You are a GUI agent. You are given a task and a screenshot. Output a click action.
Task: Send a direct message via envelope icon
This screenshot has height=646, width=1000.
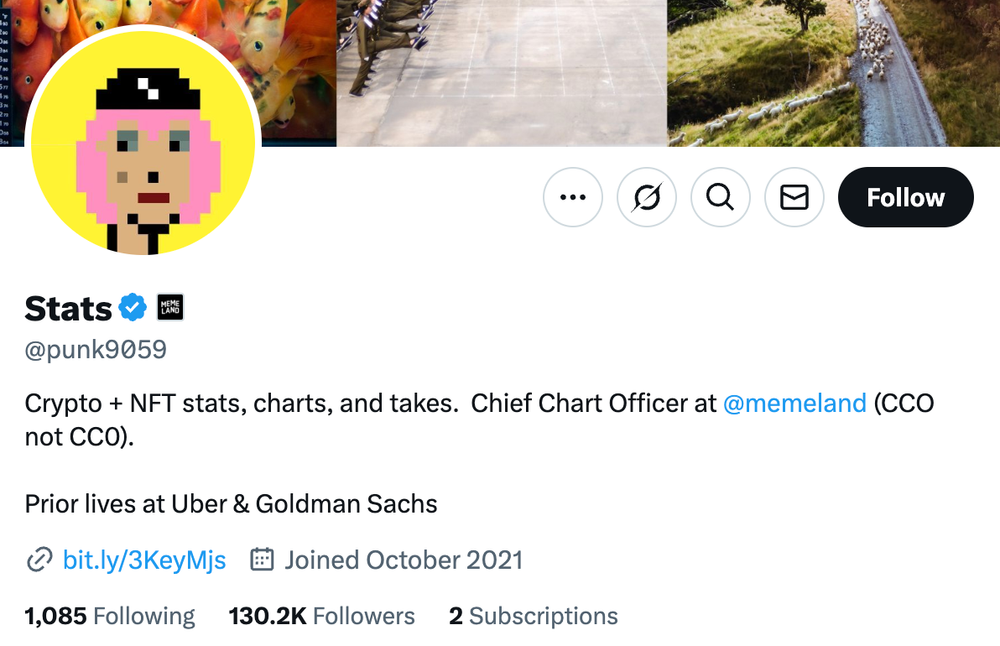pyautogui.click(x=794, y=198)
